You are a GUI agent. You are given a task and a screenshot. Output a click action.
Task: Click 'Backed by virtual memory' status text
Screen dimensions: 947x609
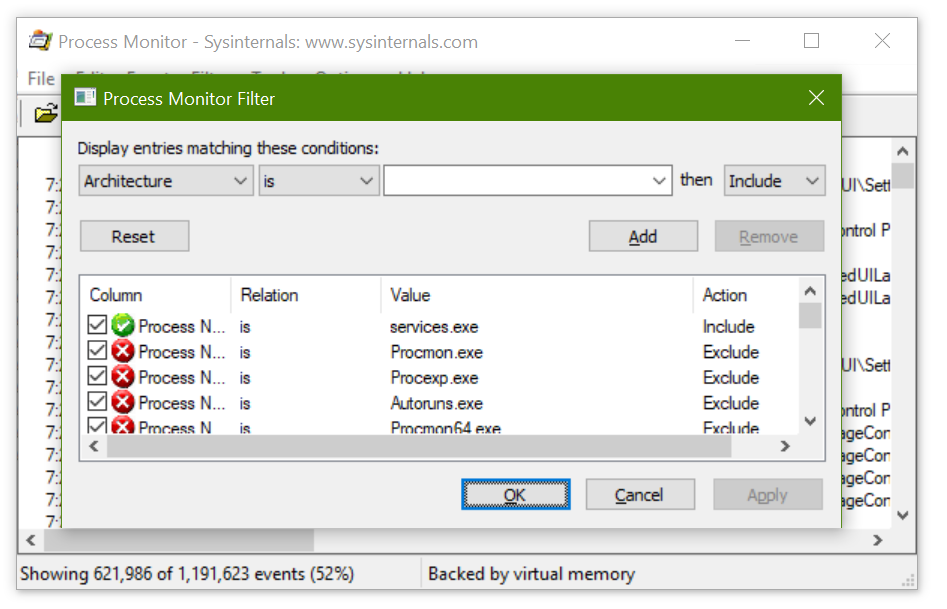click(x=531, y=573)
